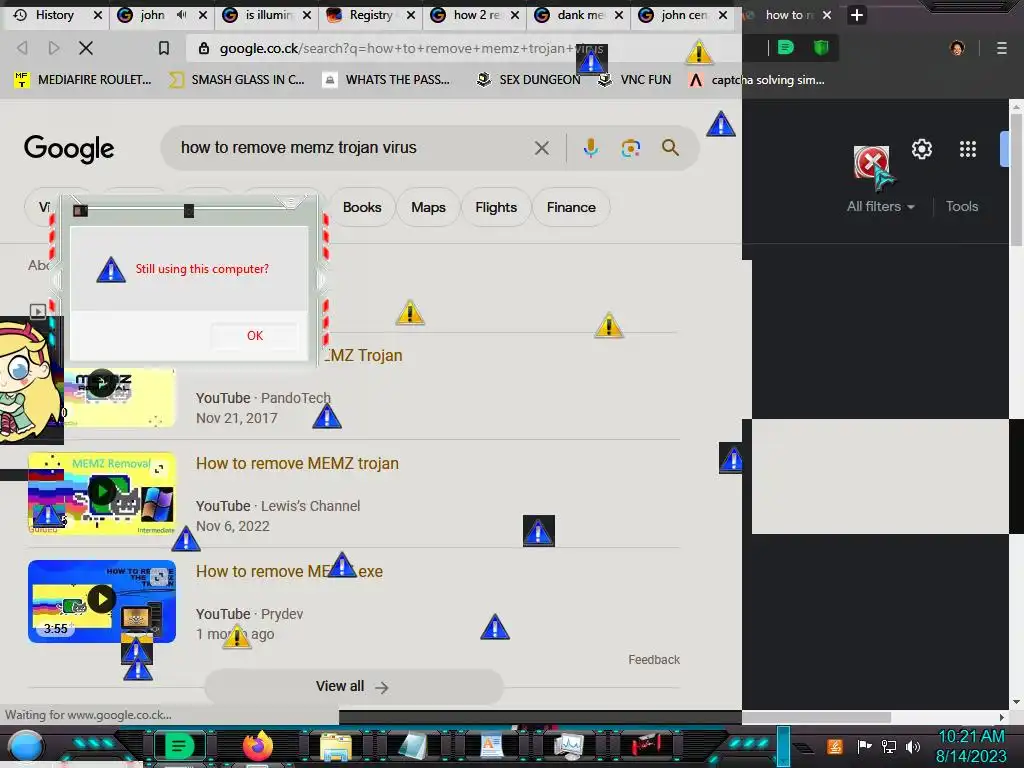Image resolution: width=1024 pixels, height=768 pixels.
Task: Open the How to remove MEMZ trojan video link
Action: (297, 464)
